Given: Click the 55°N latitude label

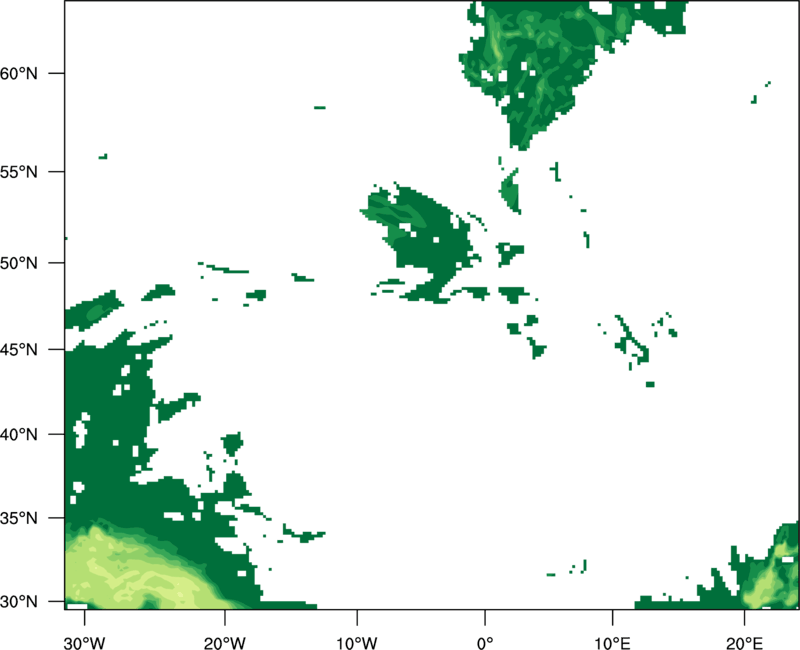Looking at the screenshot, I should tap(19, 172).
